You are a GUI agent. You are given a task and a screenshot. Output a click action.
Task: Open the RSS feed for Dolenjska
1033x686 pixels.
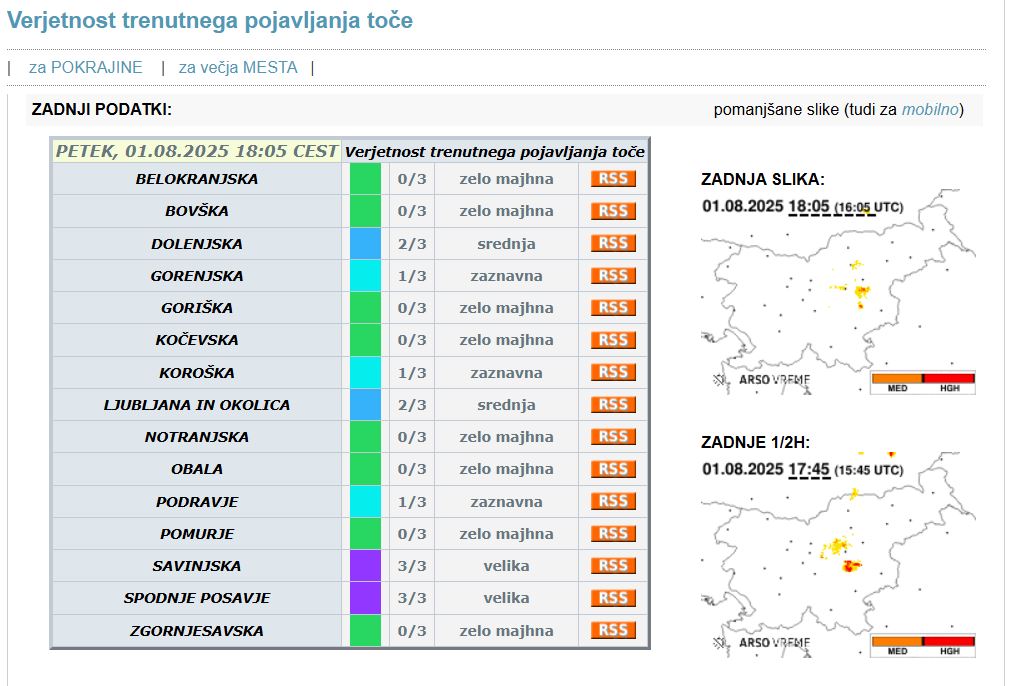[x=613, y=243]
